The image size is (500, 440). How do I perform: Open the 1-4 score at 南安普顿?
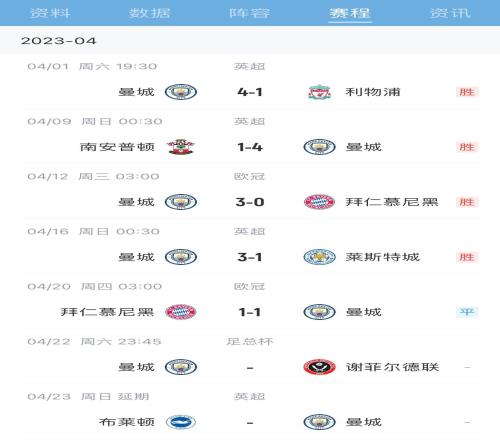[250, 147]
